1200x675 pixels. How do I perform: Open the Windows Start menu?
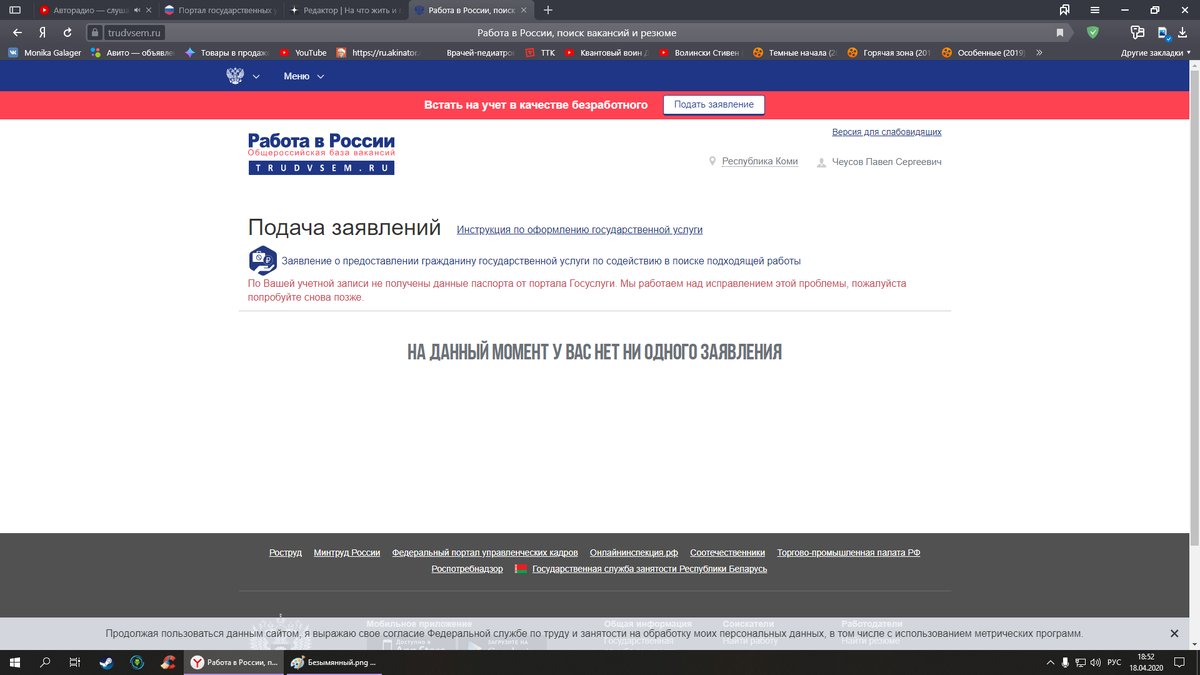point(16,662)
